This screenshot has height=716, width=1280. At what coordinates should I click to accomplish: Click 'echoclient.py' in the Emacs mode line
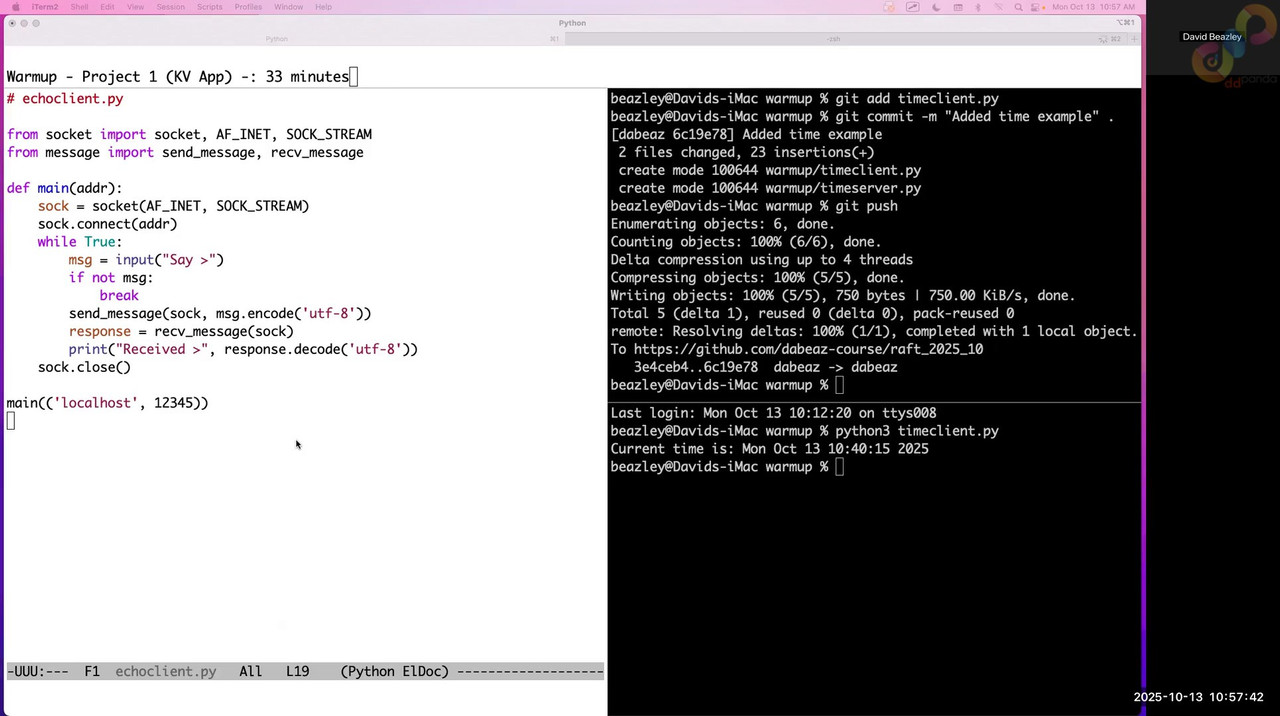166,671
